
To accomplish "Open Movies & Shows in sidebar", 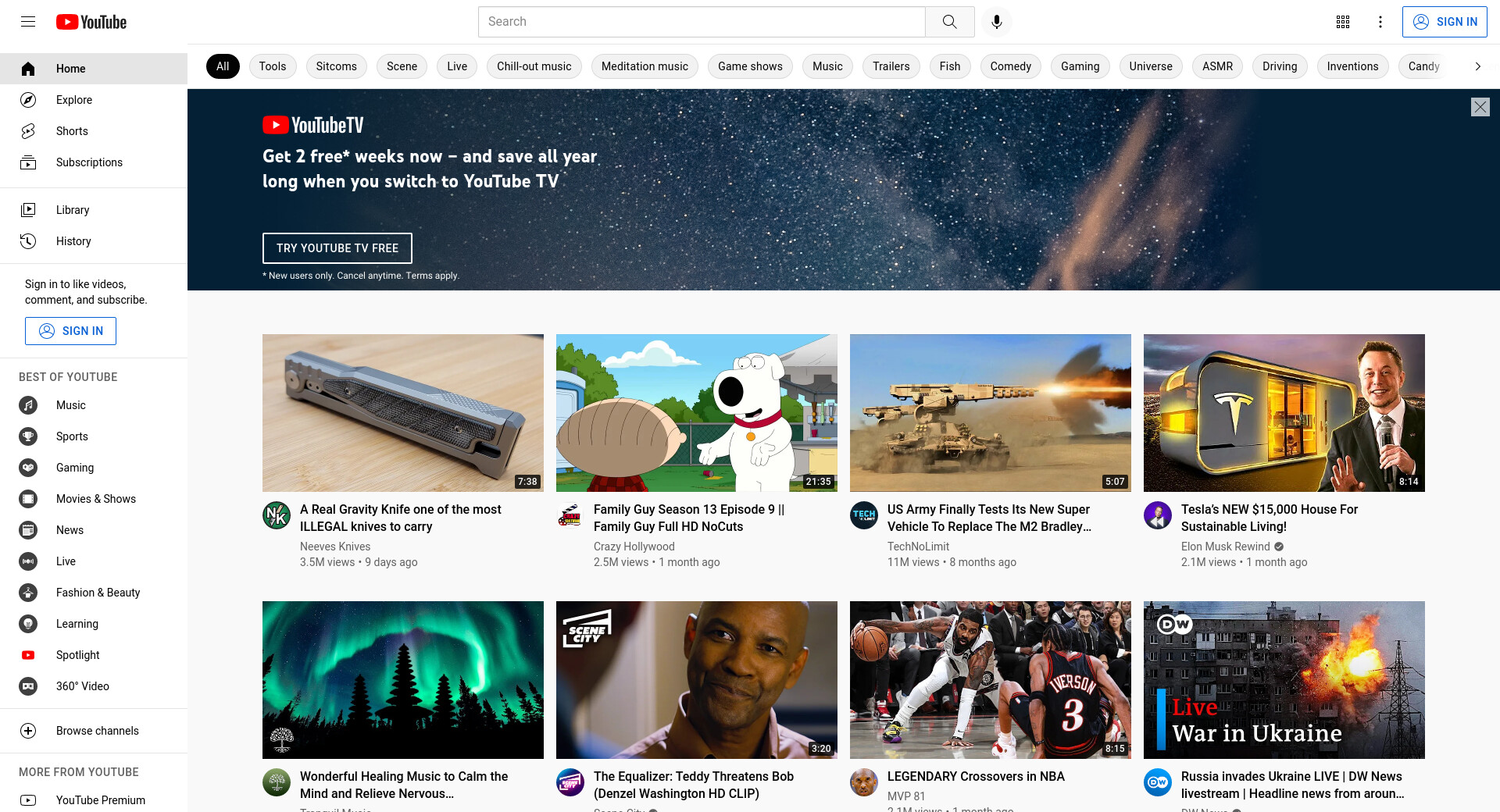I will pos(94,499).
